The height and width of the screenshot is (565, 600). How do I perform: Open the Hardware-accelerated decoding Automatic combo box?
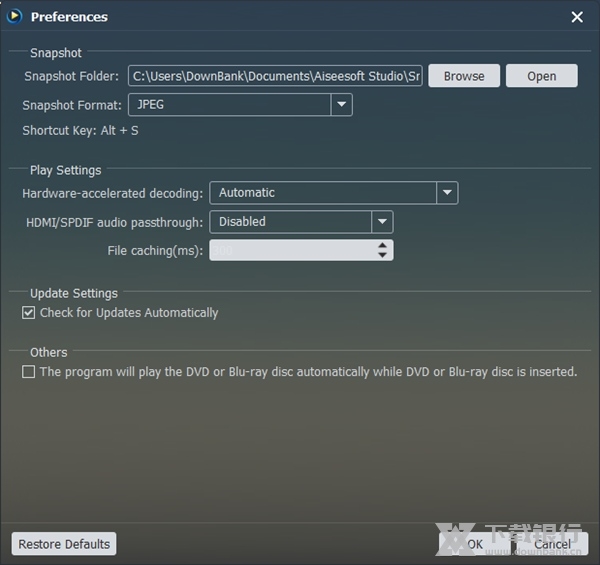coord(334,193)
